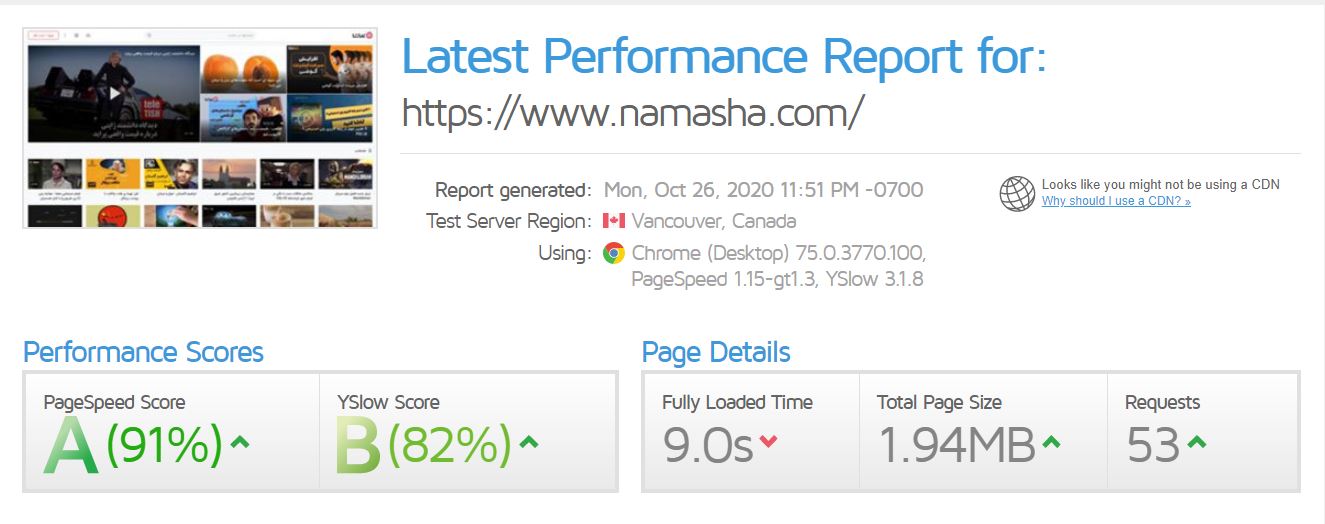Screen dimensions: 1325x524
Task: Click the globe CDN icon
Action: (x=1017, y=193)
